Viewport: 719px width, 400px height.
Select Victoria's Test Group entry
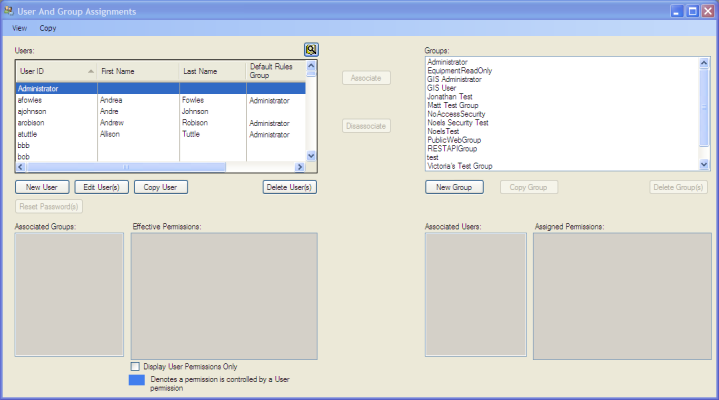[x=459, y=166]
